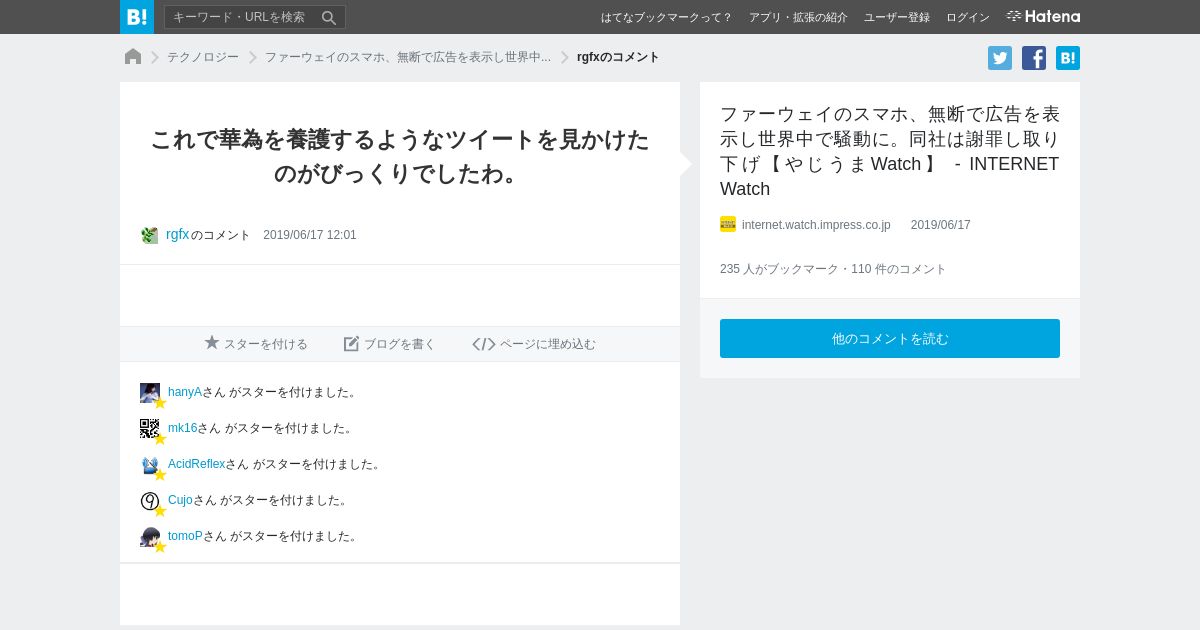
Task: Click 他のコメントを読む button
Action: point(890,338)
